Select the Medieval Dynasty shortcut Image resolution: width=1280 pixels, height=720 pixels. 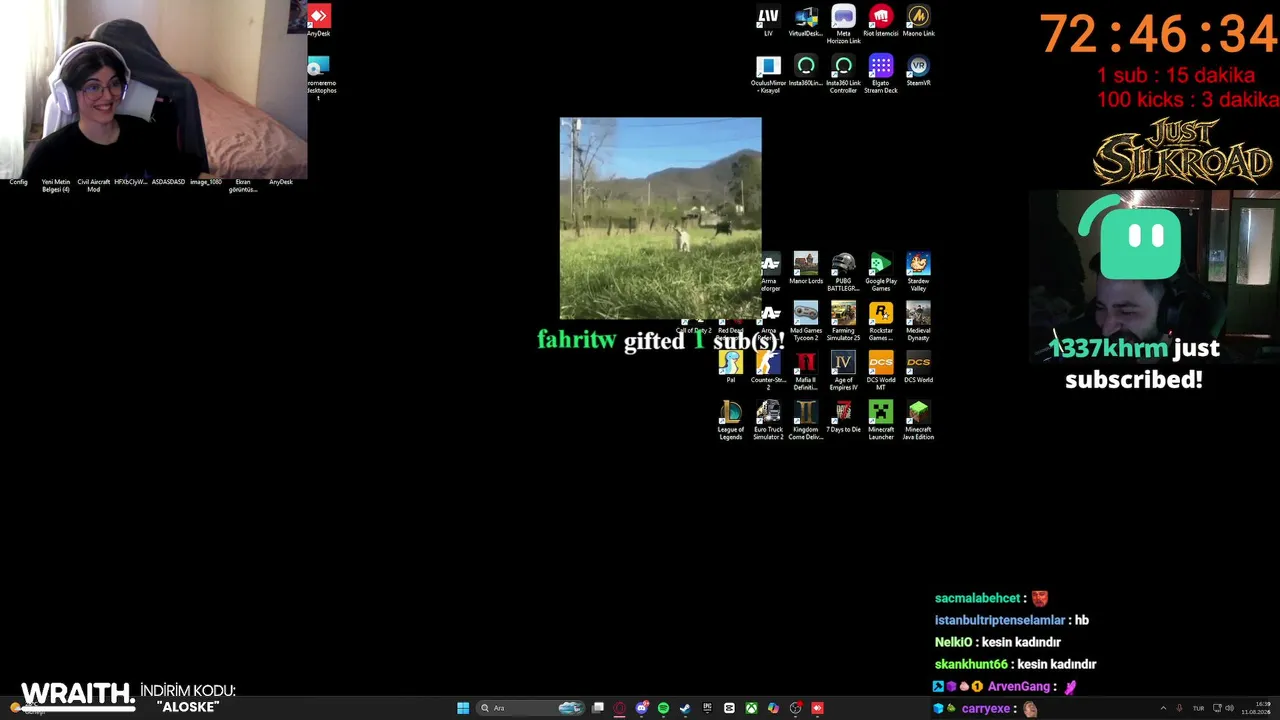pyautogui.click(x=918, y=321)
